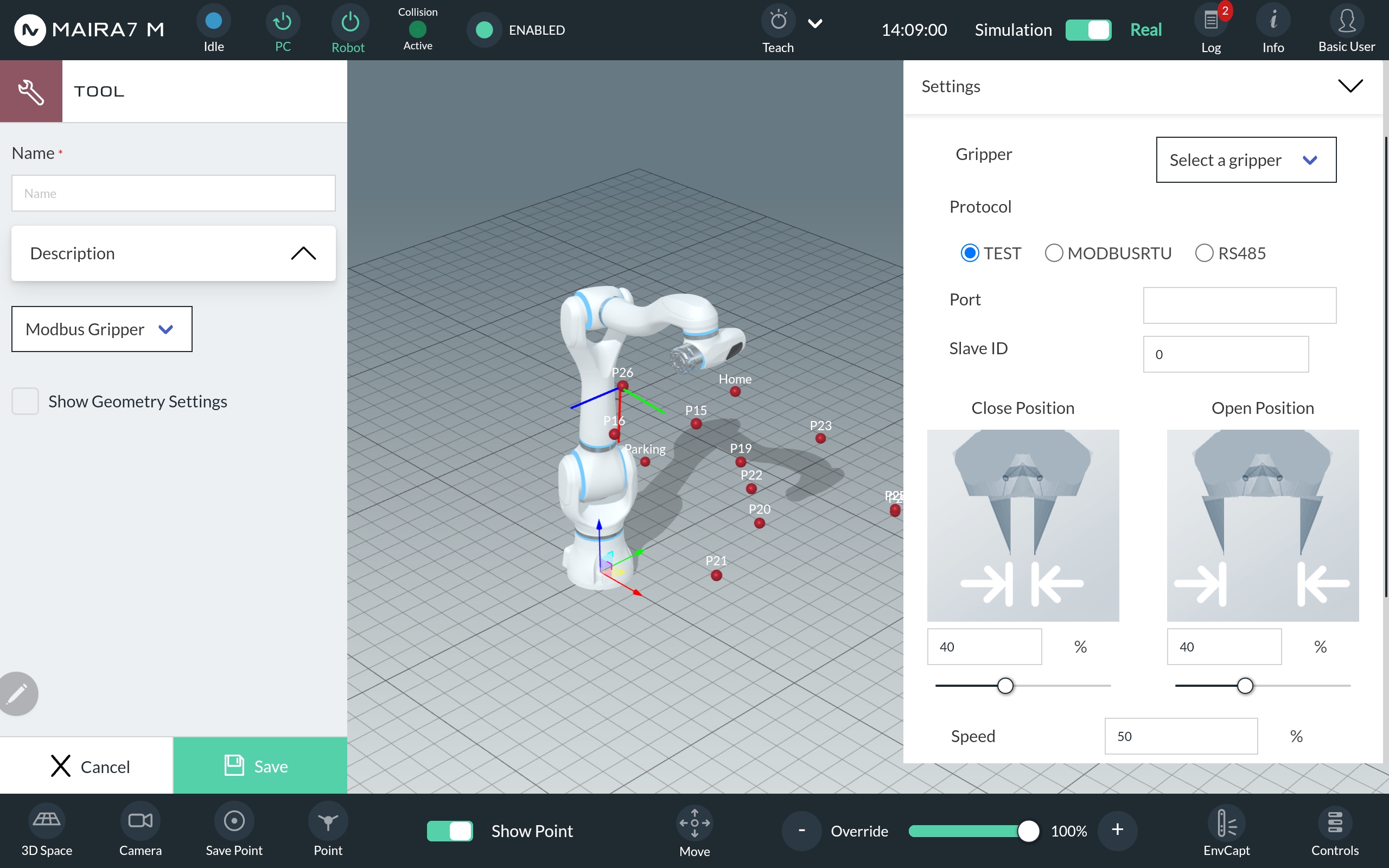Select the P15 point marker
This screenshot has height=868, width=1389.
click(x=696, y=424)
